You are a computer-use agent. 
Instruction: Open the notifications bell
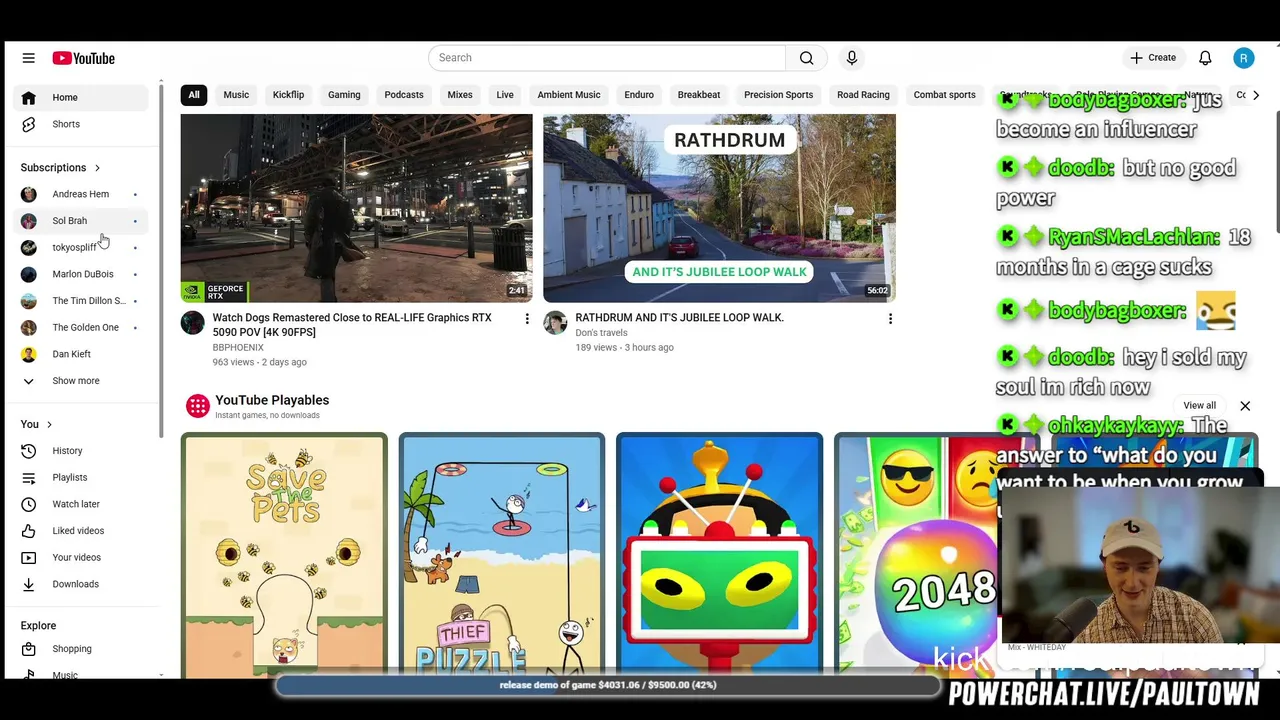1205,58
